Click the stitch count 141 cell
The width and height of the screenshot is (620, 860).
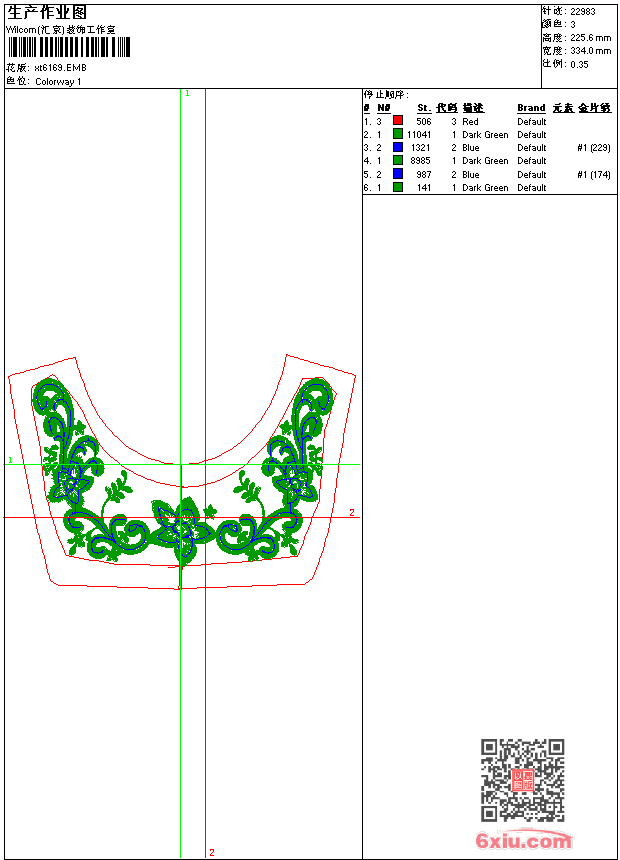[424, 188]
